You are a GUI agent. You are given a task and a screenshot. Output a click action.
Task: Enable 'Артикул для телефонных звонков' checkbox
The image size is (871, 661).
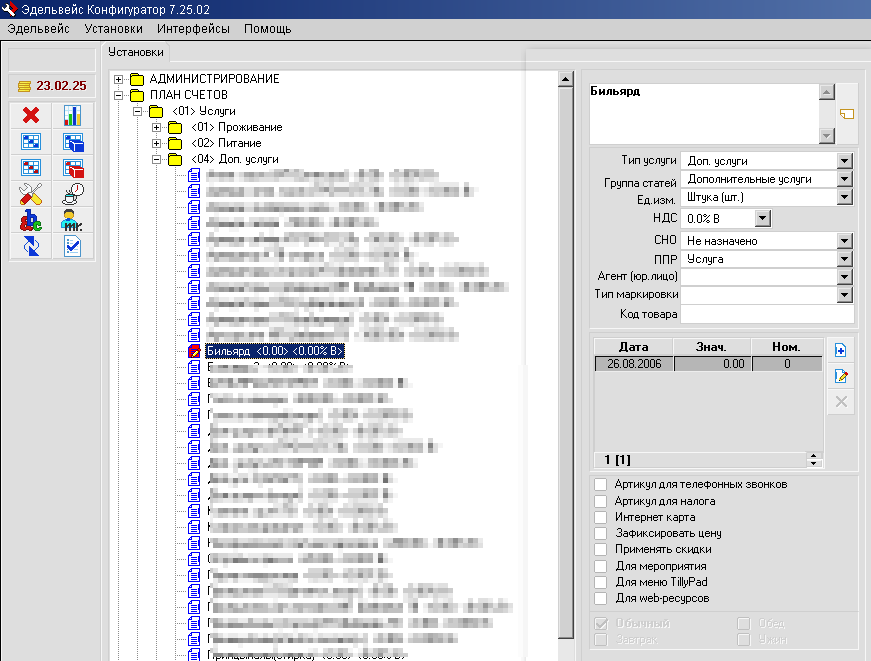[600, 484]
